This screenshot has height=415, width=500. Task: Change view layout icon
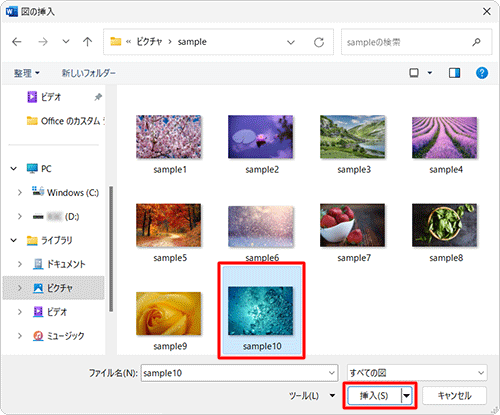[414, 73]
